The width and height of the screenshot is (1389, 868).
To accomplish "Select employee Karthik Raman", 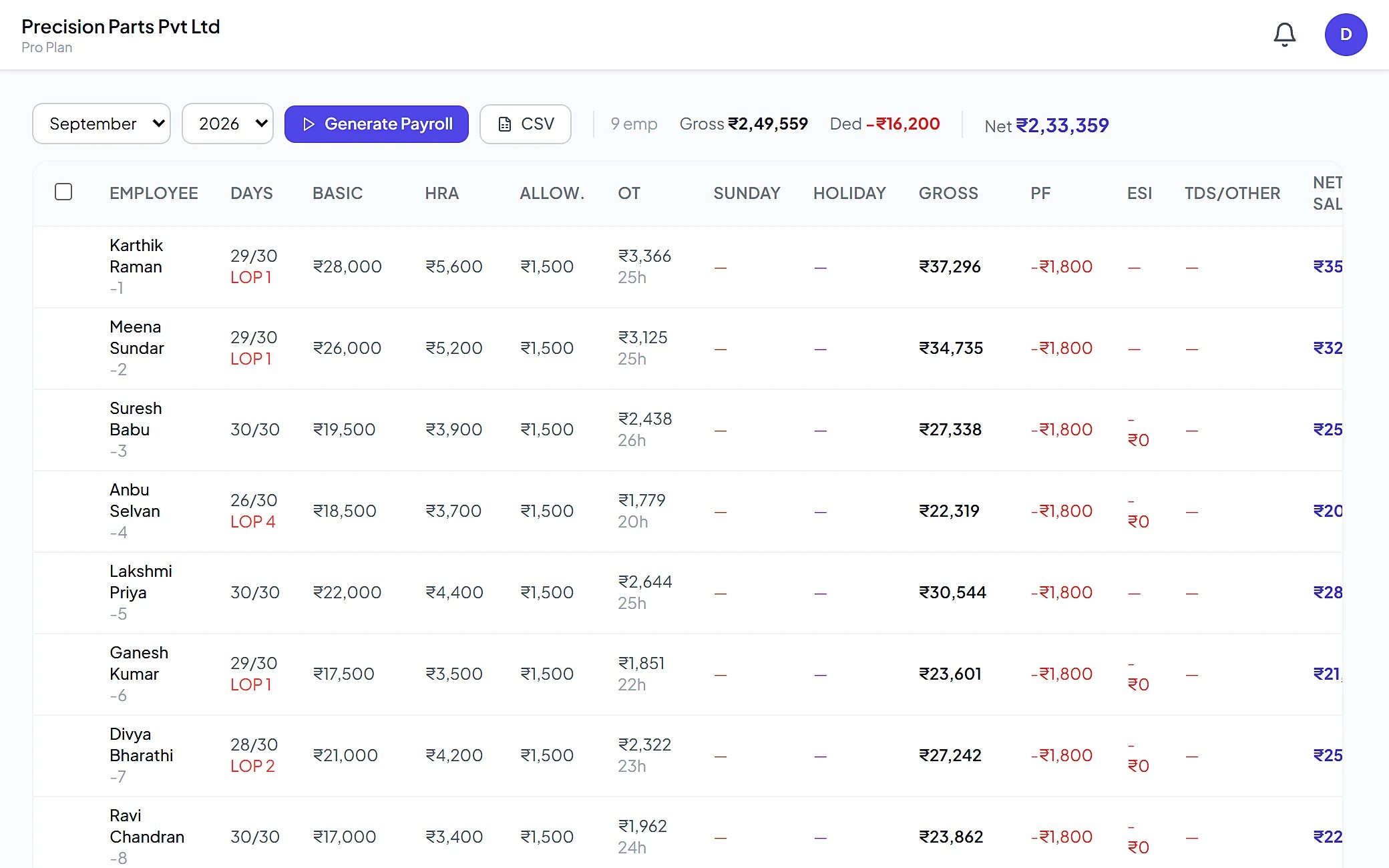I will [136, 256].
